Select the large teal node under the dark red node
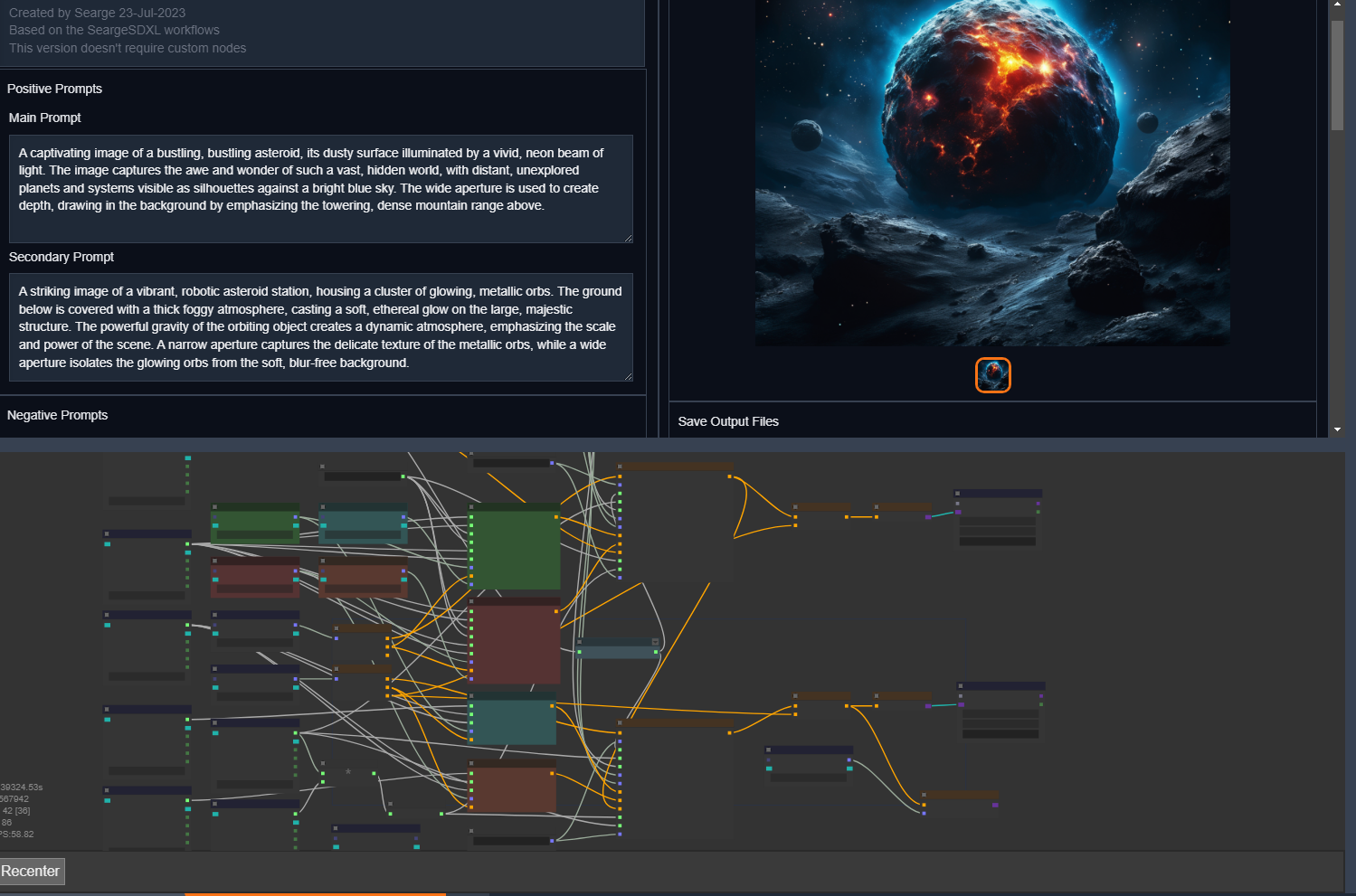The height and width of the screenshot is (896, 1356). click(512, 719)
